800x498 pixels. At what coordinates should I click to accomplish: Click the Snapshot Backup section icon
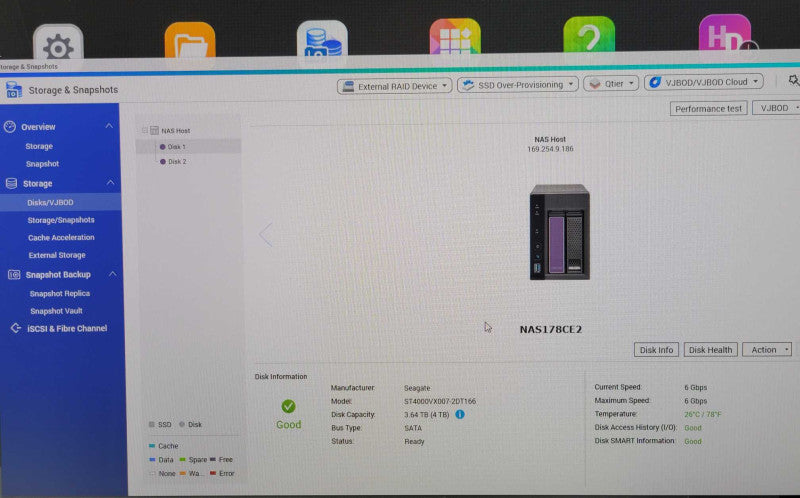(14, 275)
